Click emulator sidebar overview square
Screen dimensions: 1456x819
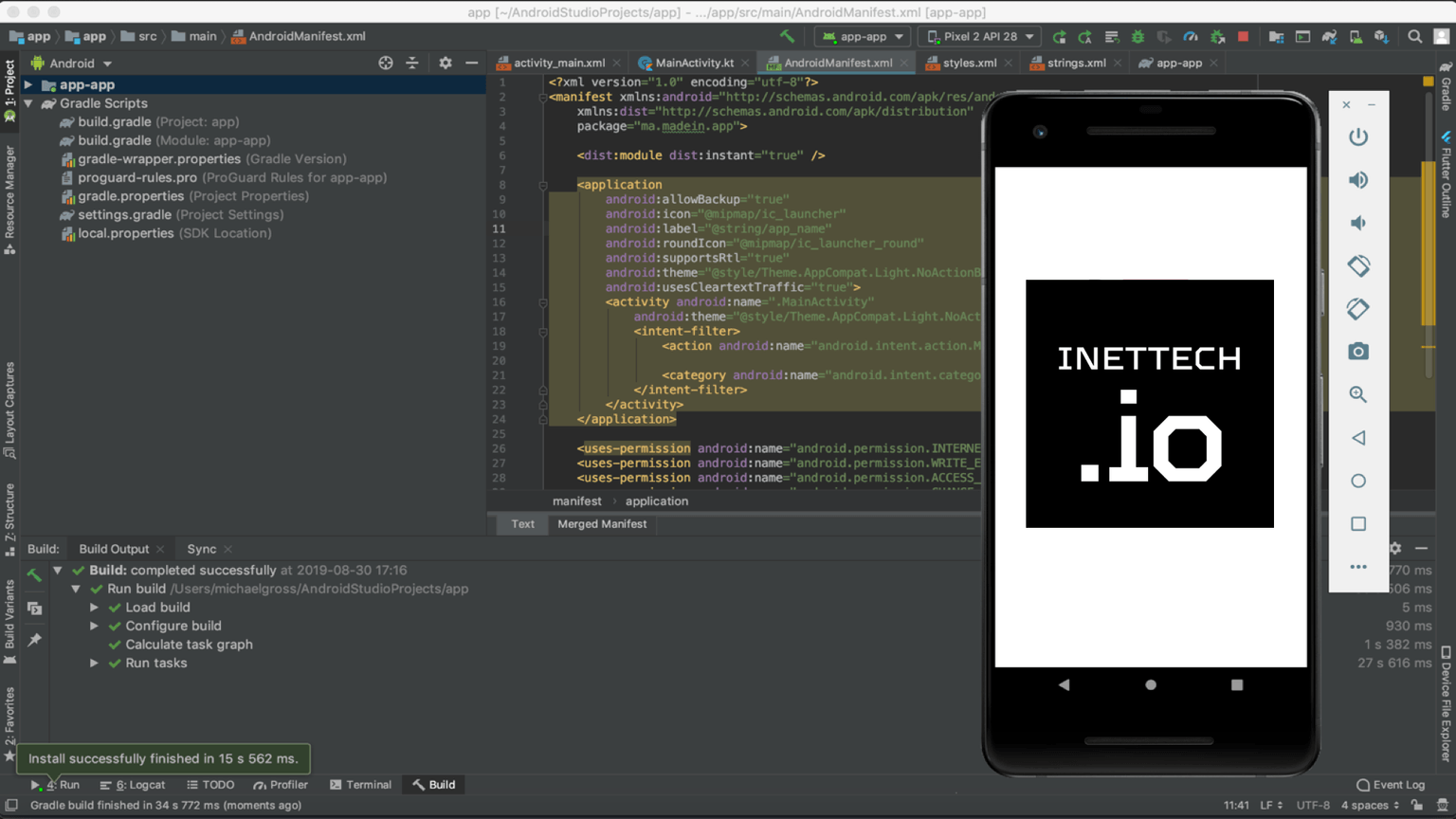[1358, 523]
